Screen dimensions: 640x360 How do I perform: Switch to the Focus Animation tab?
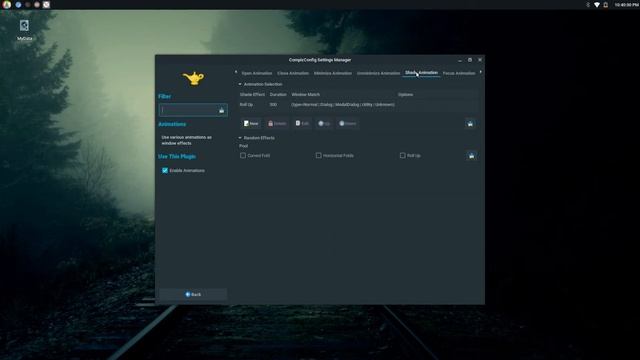(459, 73)
